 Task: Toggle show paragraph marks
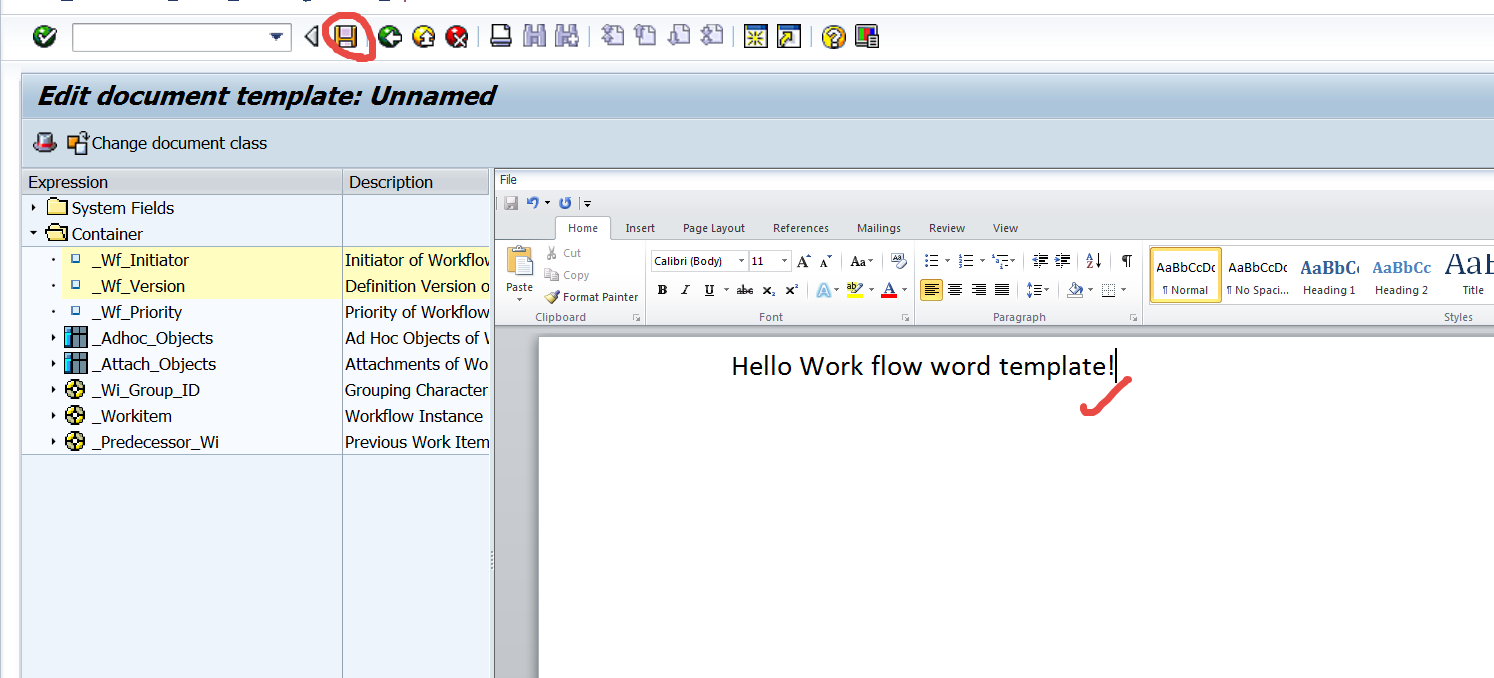(1126, 260)
